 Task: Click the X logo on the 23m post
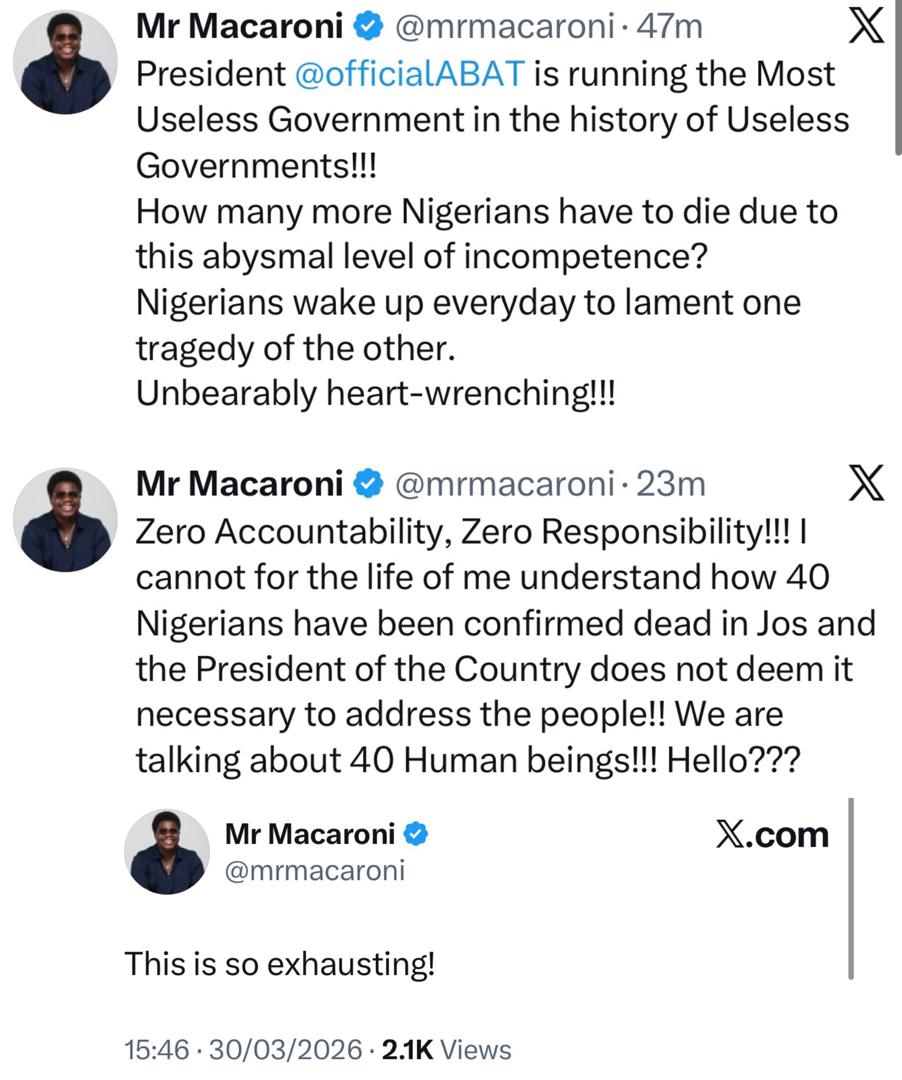click(x=865, y=485)
